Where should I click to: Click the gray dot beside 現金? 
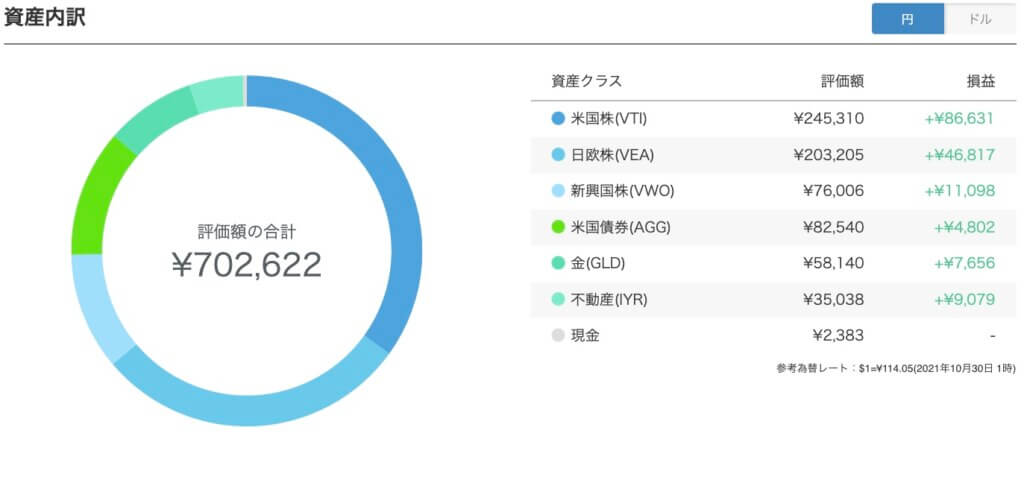(x=559, y=335)
